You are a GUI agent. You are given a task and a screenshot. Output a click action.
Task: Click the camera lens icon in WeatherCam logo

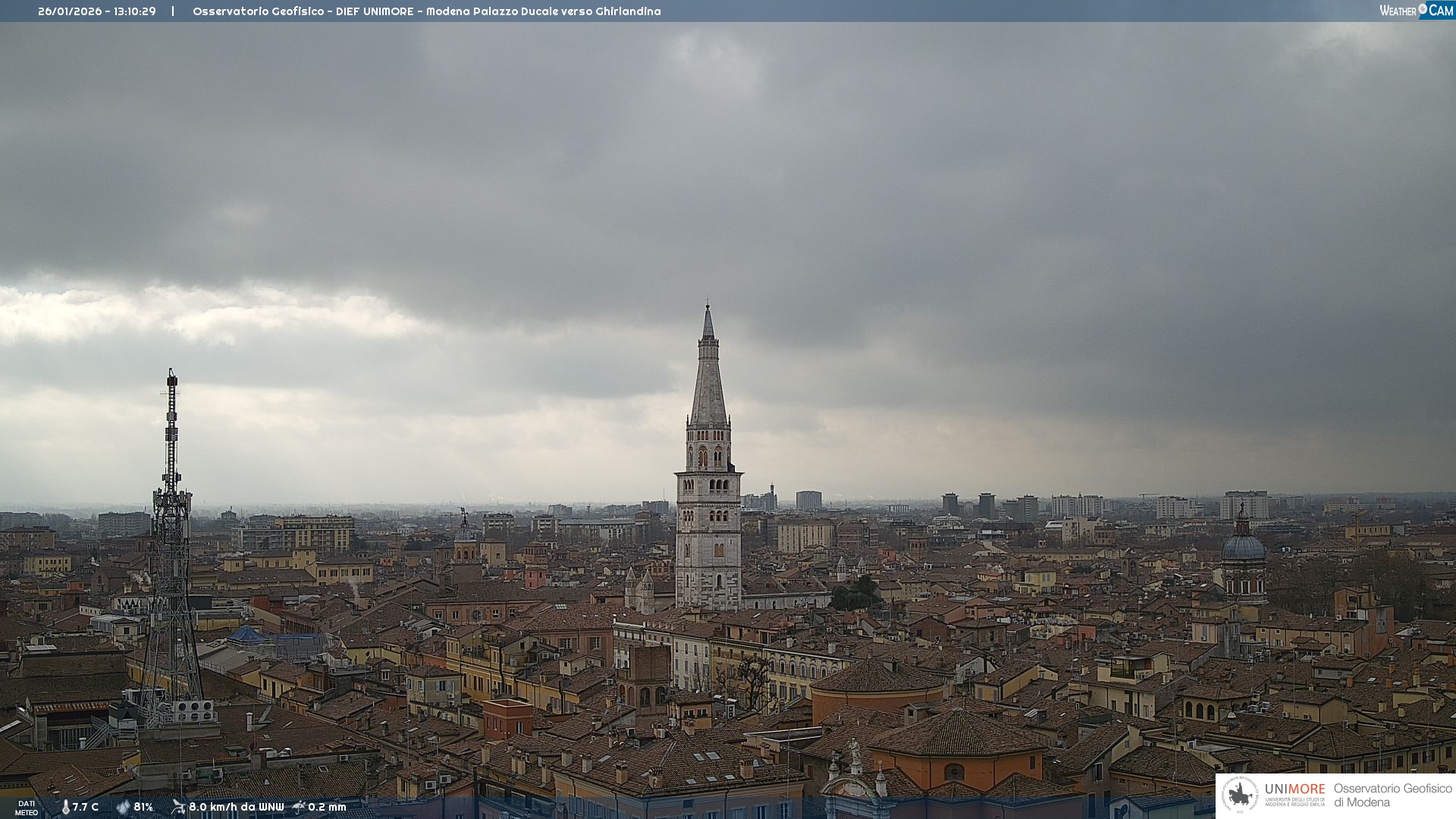[x=1423, y=9]
